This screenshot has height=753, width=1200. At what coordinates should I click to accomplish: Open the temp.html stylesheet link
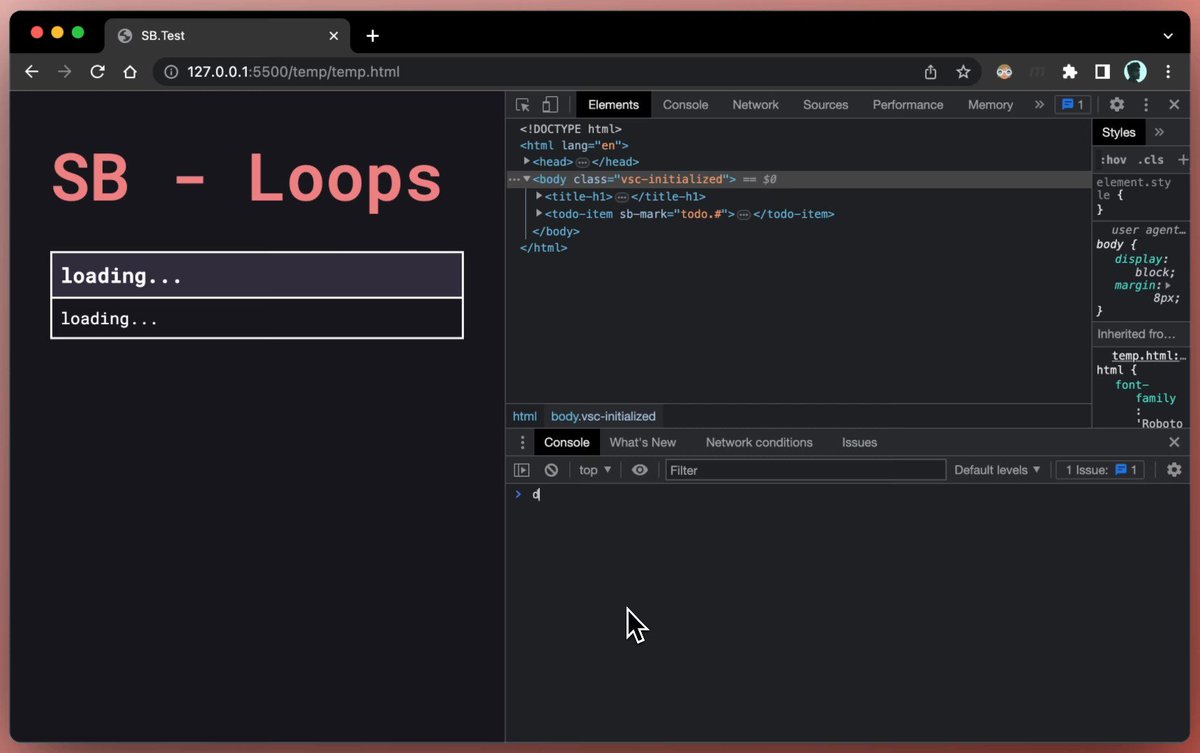(x=1149, y=356)
